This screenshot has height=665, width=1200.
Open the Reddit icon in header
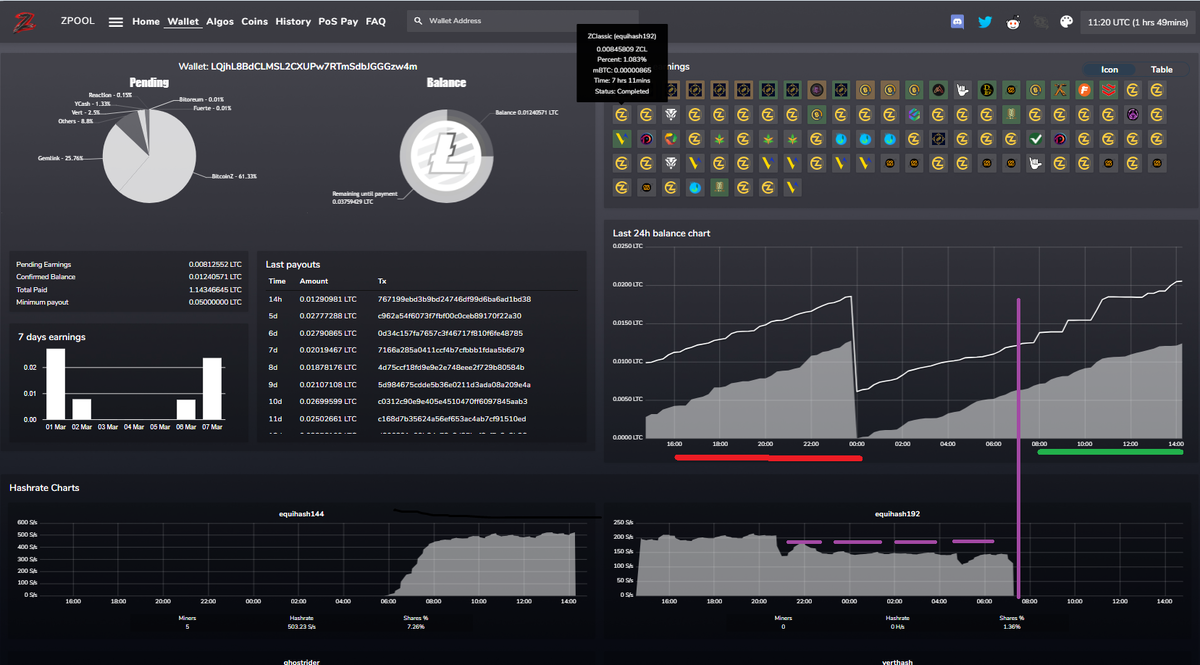[1013, 22]
